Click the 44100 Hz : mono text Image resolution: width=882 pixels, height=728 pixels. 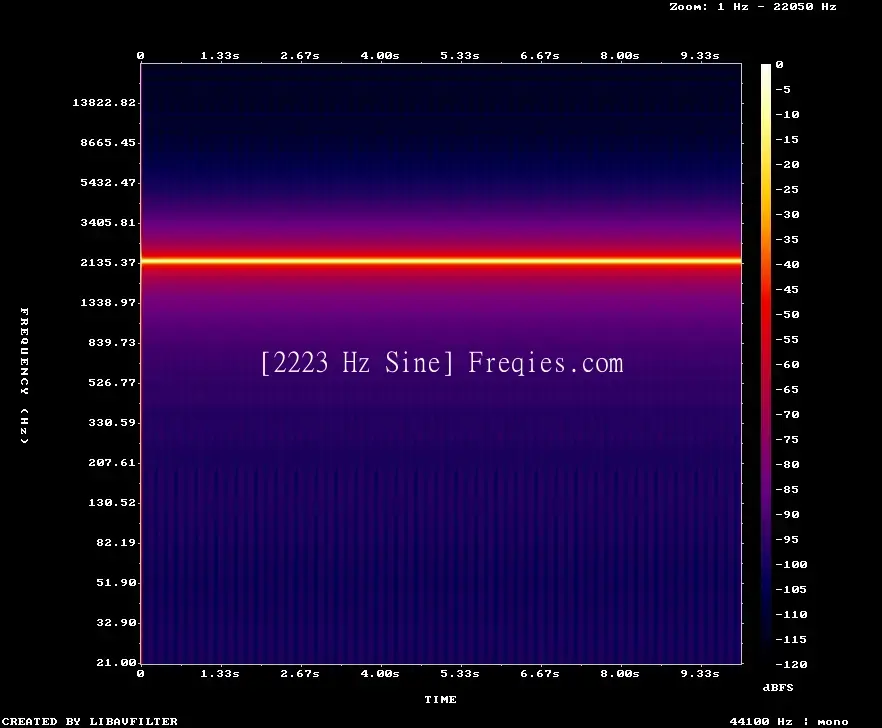pos(789,721)
